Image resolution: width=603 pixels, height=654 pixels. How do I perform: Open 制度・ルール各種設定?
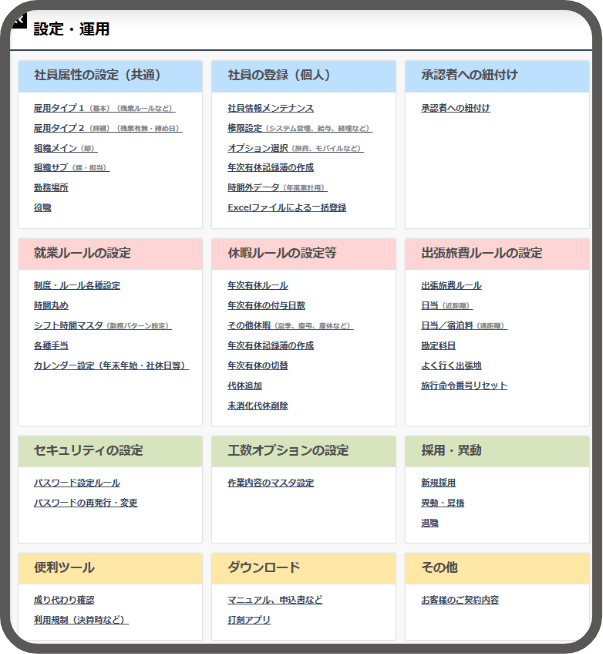(x=77, y=285)
